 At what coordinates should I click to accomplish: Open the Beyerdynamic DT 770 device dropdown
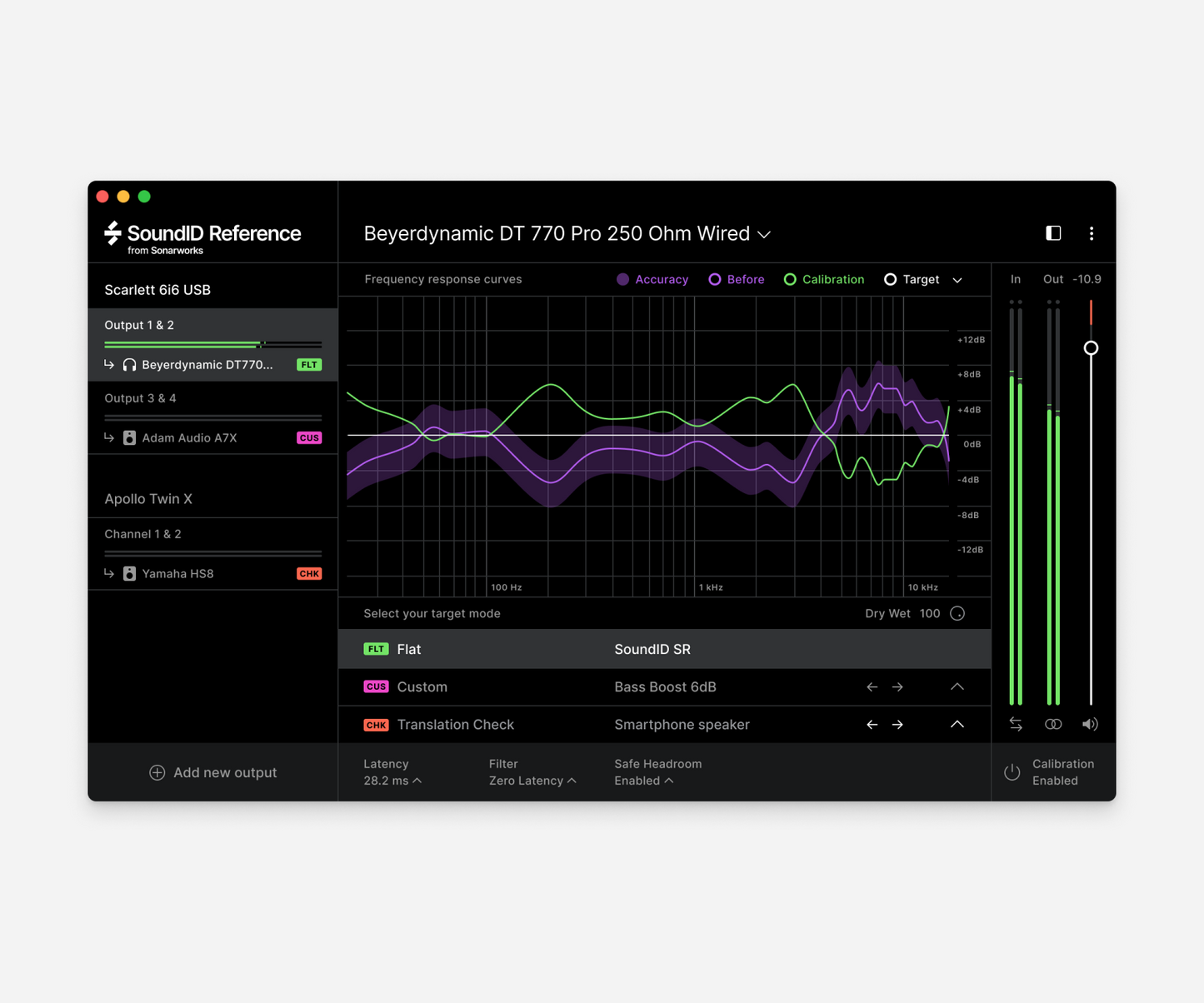pos(764,234)
